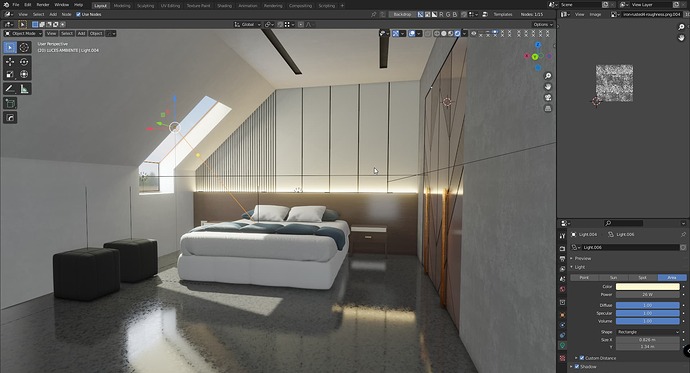Image resolution: width=690 pixels, height=373 pixels.
Task: Open the Render properties tab icon
Action: coord(562,249)
